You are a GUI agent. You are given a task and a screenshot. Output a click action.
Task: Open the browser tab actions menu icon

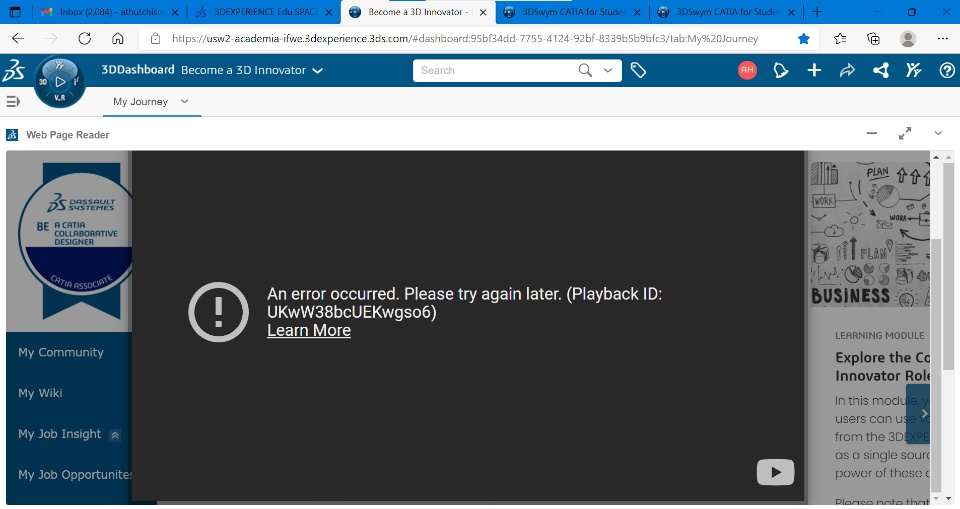point(15,12)
